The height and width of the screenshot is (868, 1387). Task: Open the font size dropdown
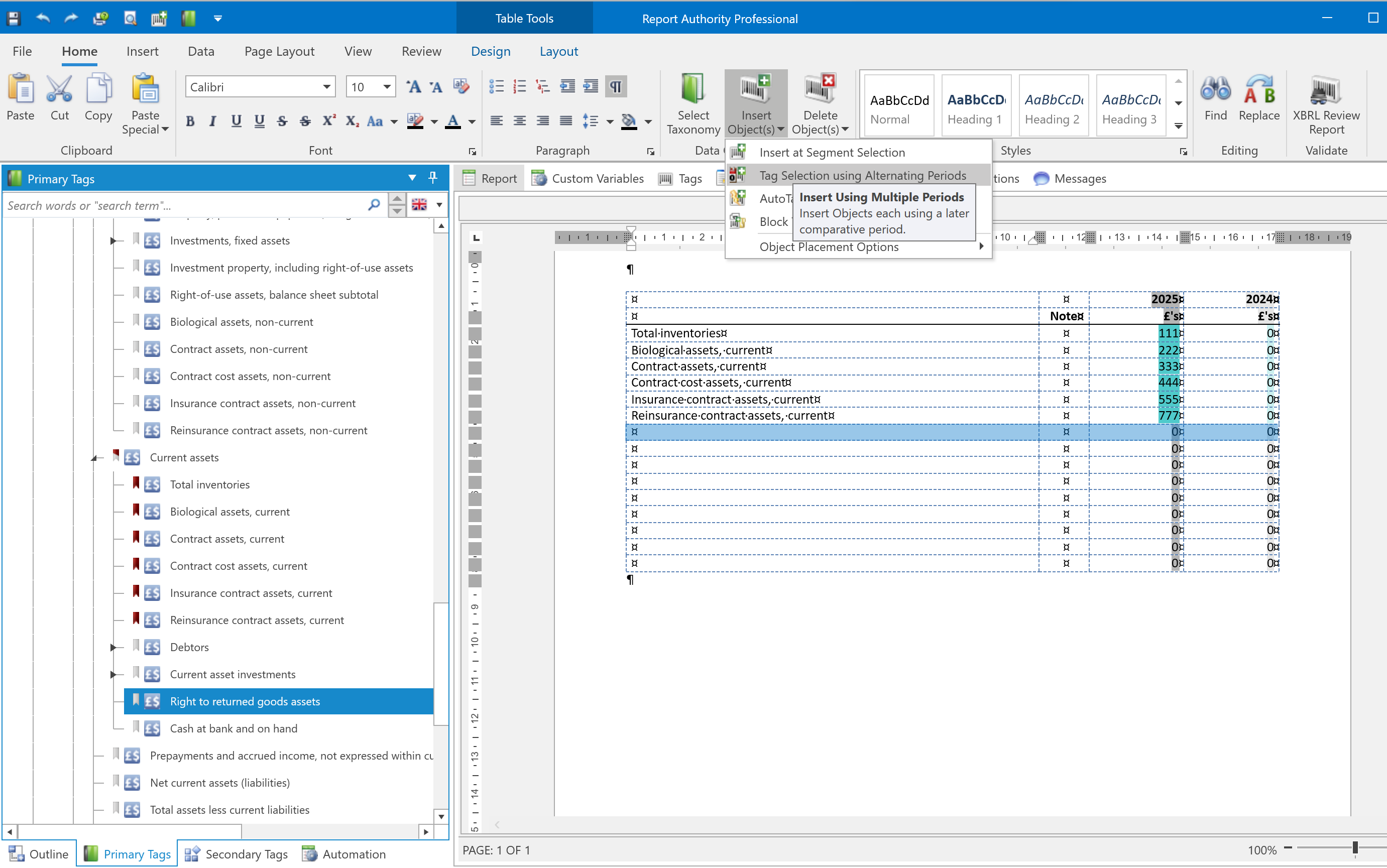click(x=387, y=87)
